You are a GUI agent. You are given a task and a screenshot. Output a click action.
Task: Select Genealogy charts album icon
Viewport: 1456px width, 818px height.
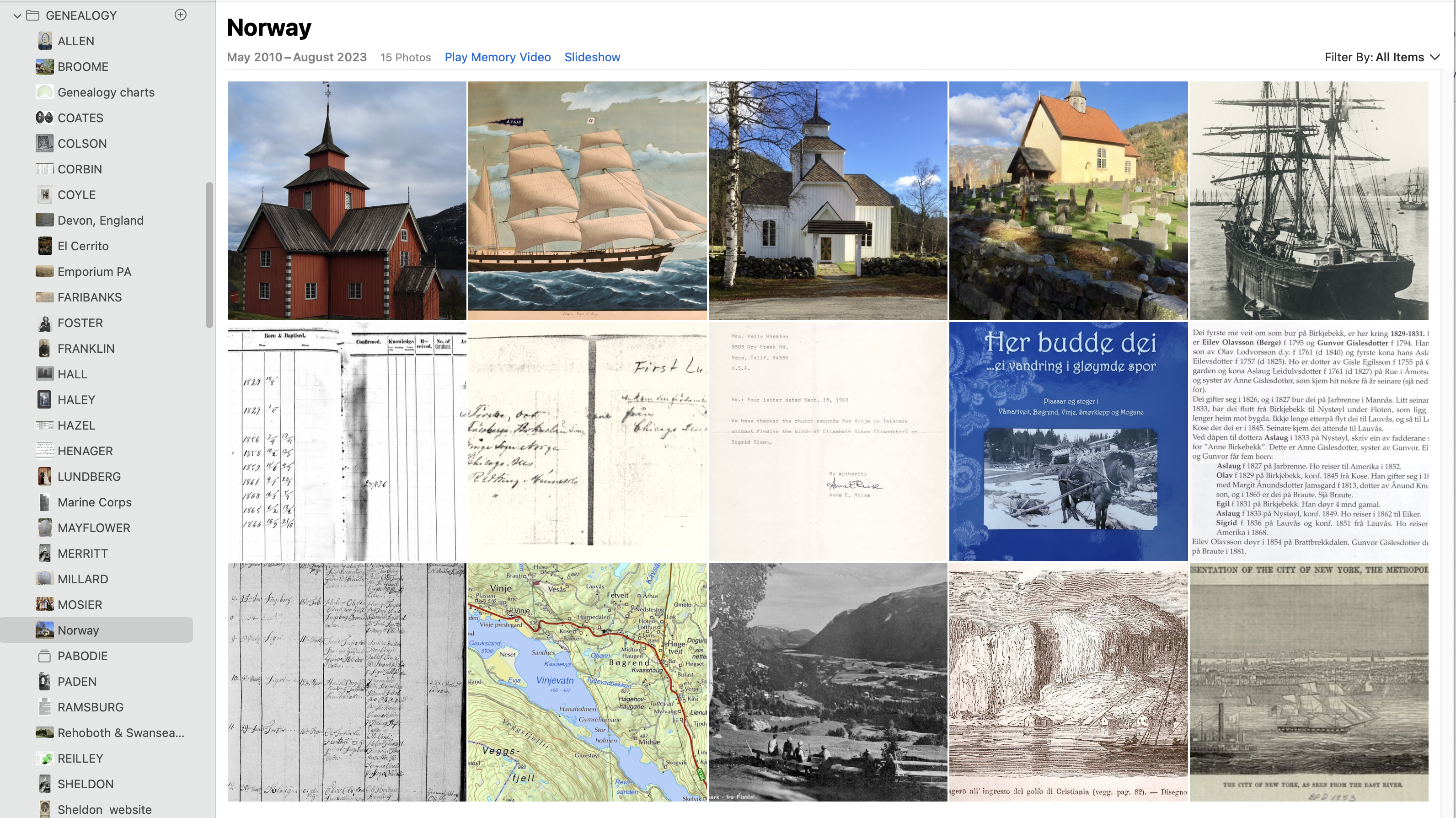pos(45,92)
